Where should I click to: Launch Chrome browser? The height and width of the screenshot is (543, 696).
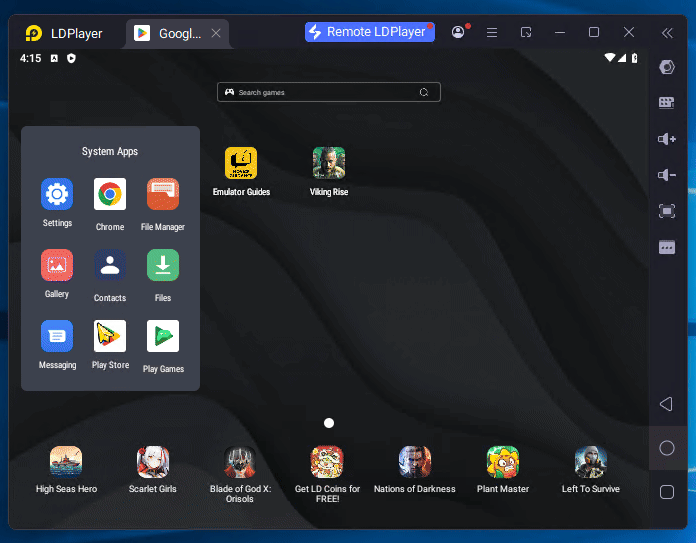click(110, 194)
